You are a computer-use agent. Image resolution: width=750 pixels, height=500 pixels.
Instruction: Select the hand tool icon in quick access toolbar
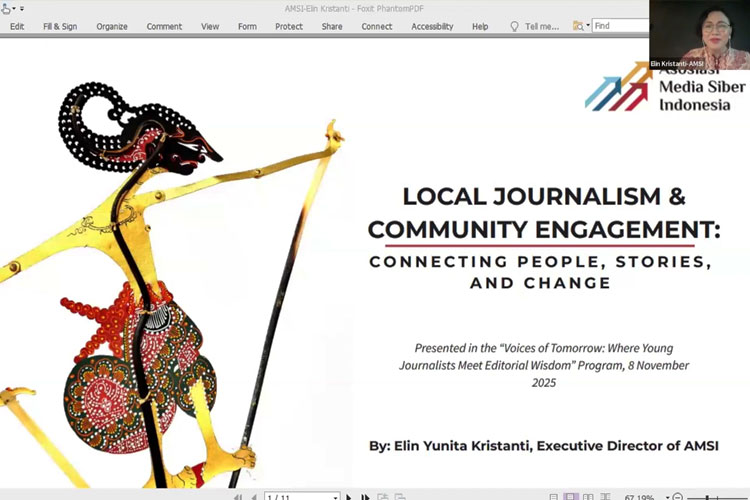(x=5, y=9)
